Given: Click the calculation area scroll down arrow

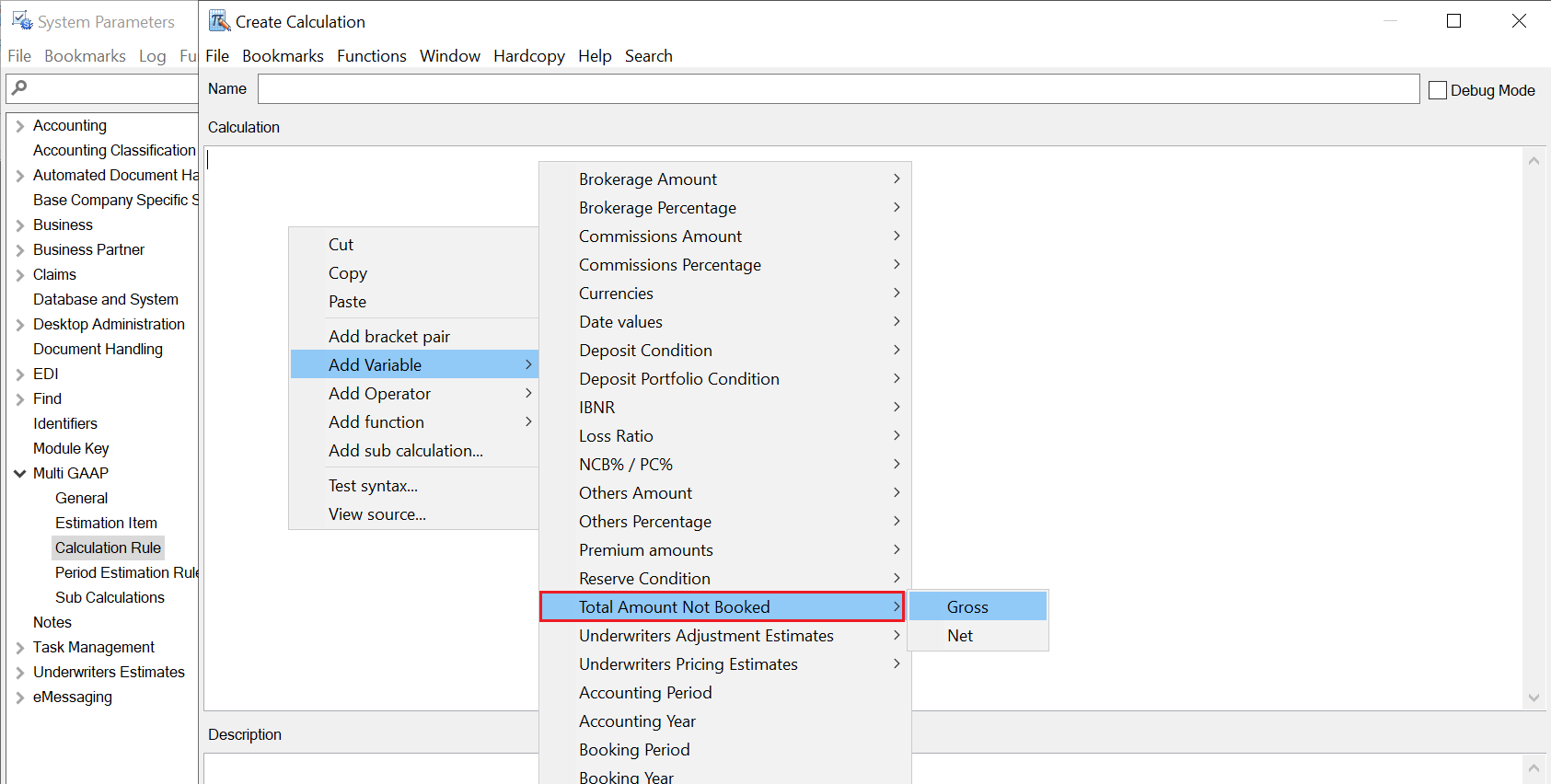Looking at the screenshot, I should (x=1534, y=698).
